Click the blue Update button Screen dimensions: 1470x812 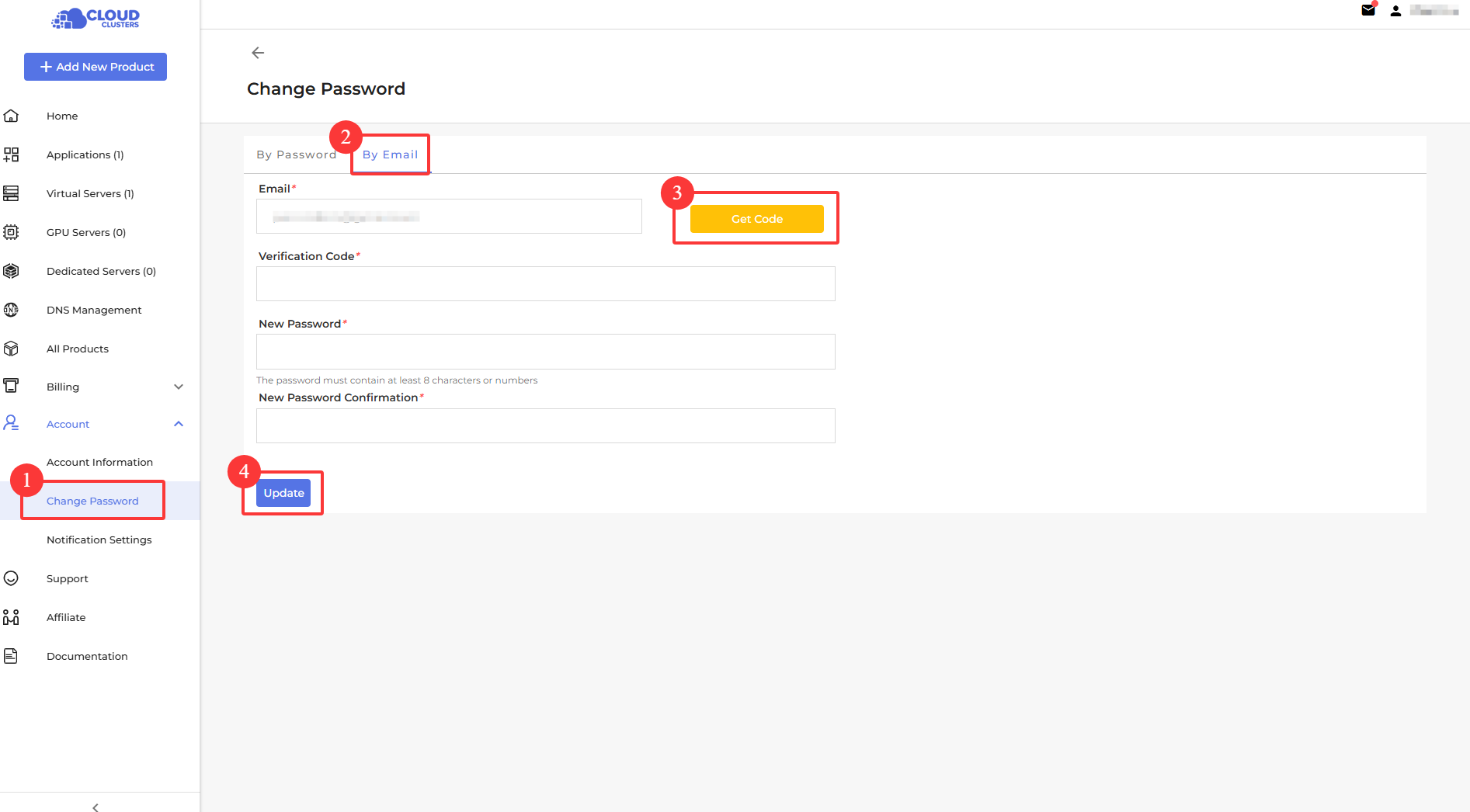(x=283, y=493)
